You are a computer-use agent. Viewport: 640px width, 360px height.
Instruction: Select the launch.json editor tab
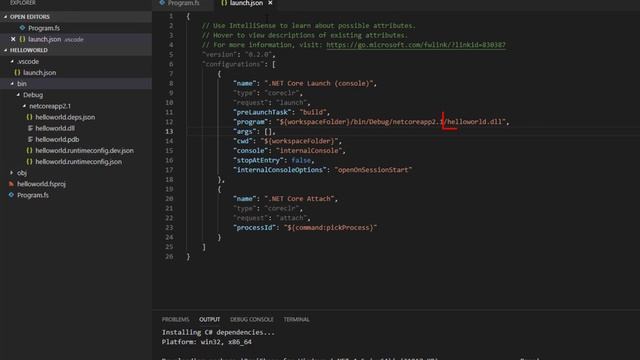[x=246, y=3]
